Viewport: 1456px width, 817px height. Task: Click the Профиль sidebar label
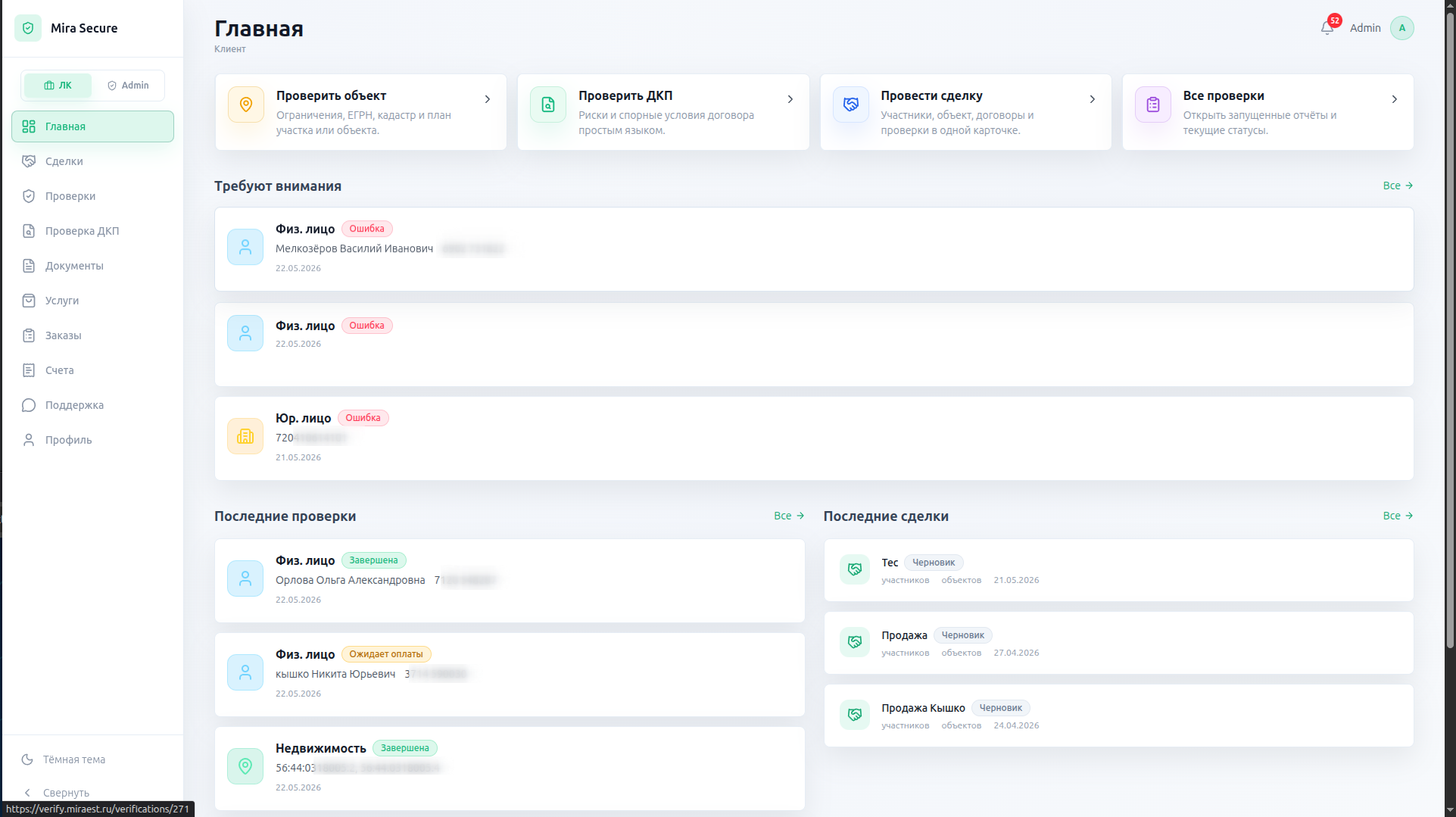(x=69, y=440)
